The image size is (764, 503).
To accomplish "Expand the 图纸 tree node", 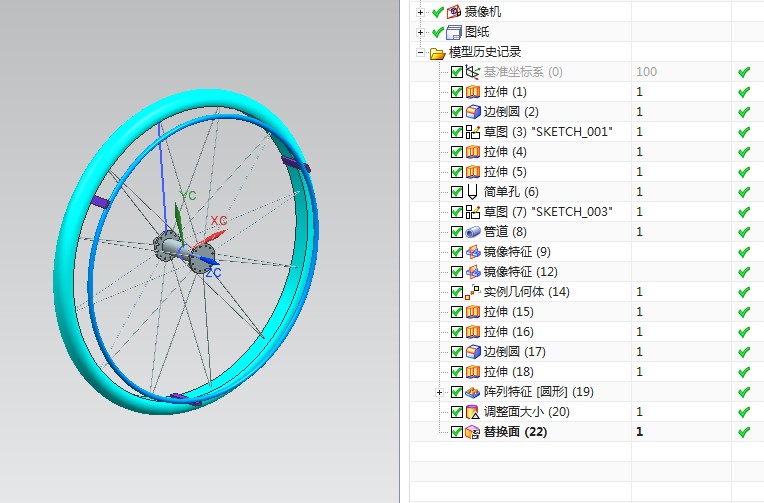I will (x=420, y=33).
